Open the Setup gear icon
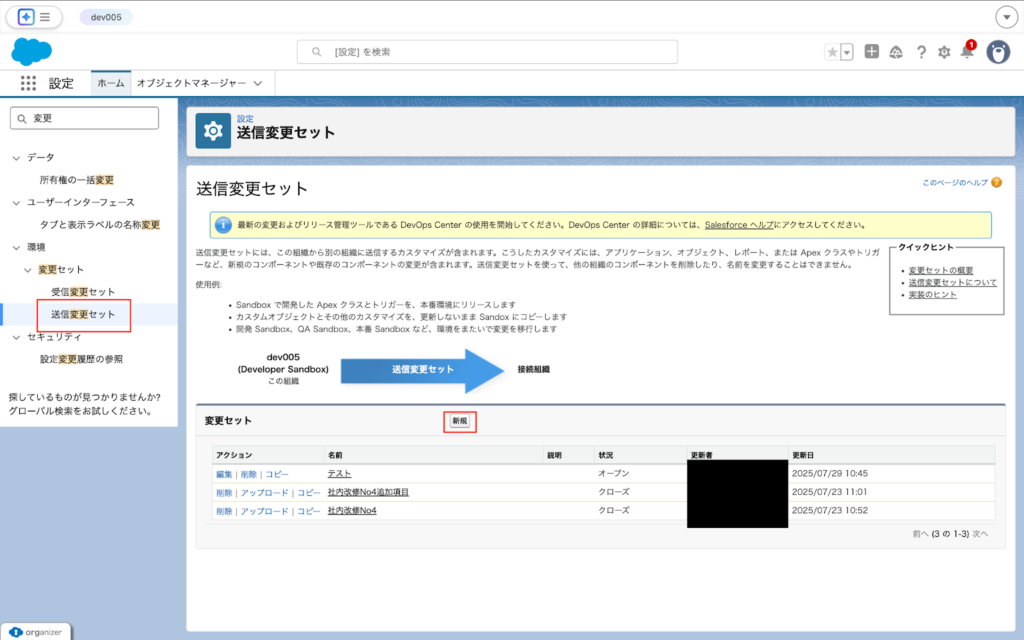 tap(942, 53)
